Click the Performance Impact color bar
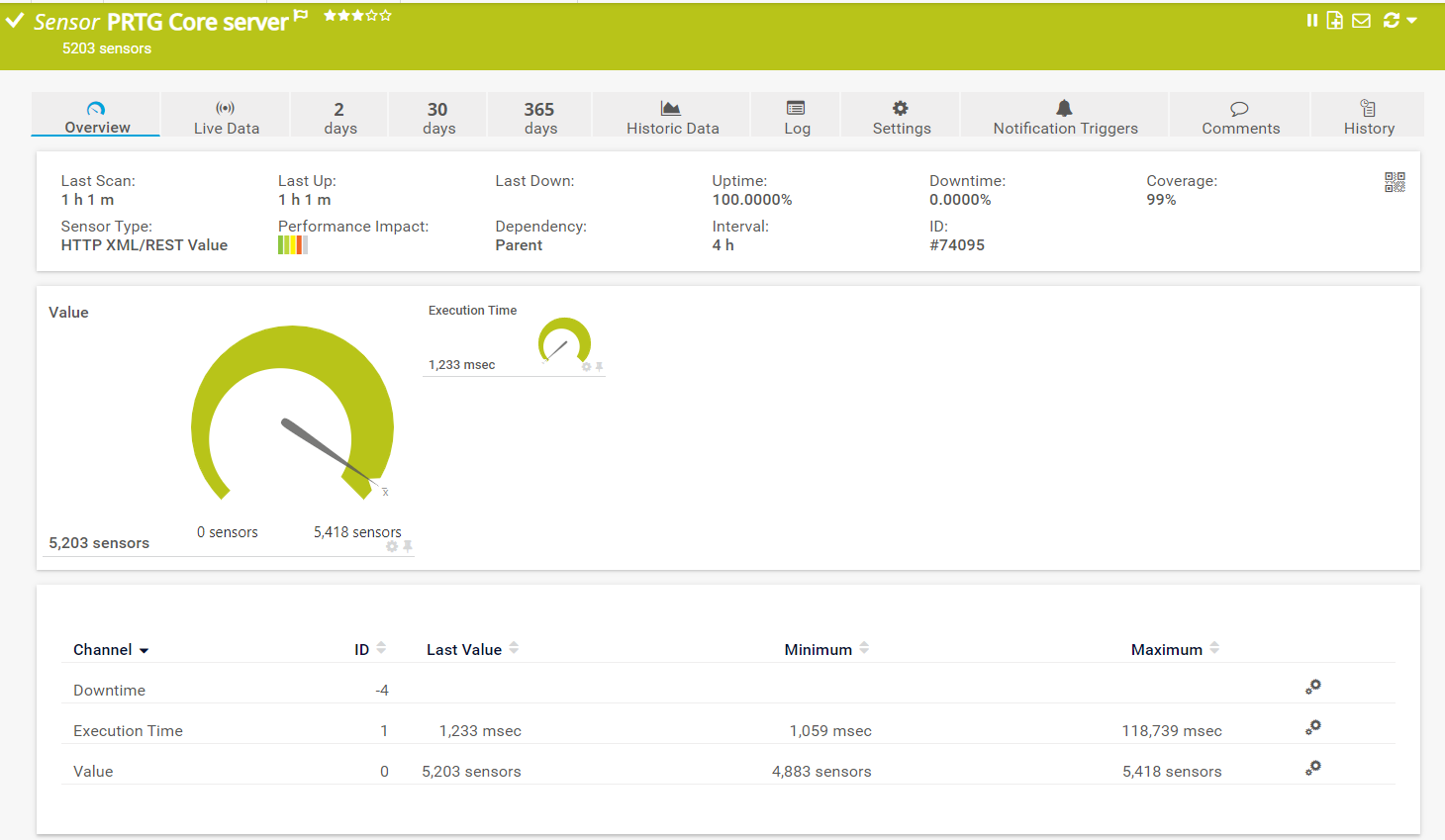Screen dimensions: 1445x840 (x=293, y=245)
